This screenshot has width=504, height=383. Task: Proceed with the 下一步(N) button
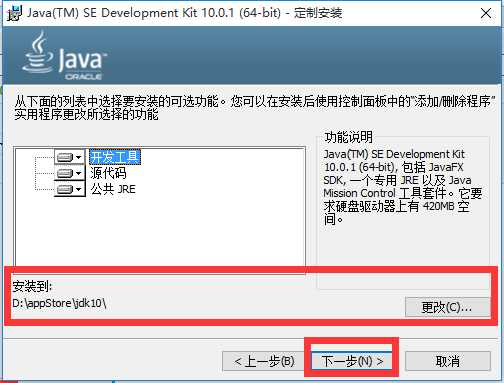click(352, 361)
